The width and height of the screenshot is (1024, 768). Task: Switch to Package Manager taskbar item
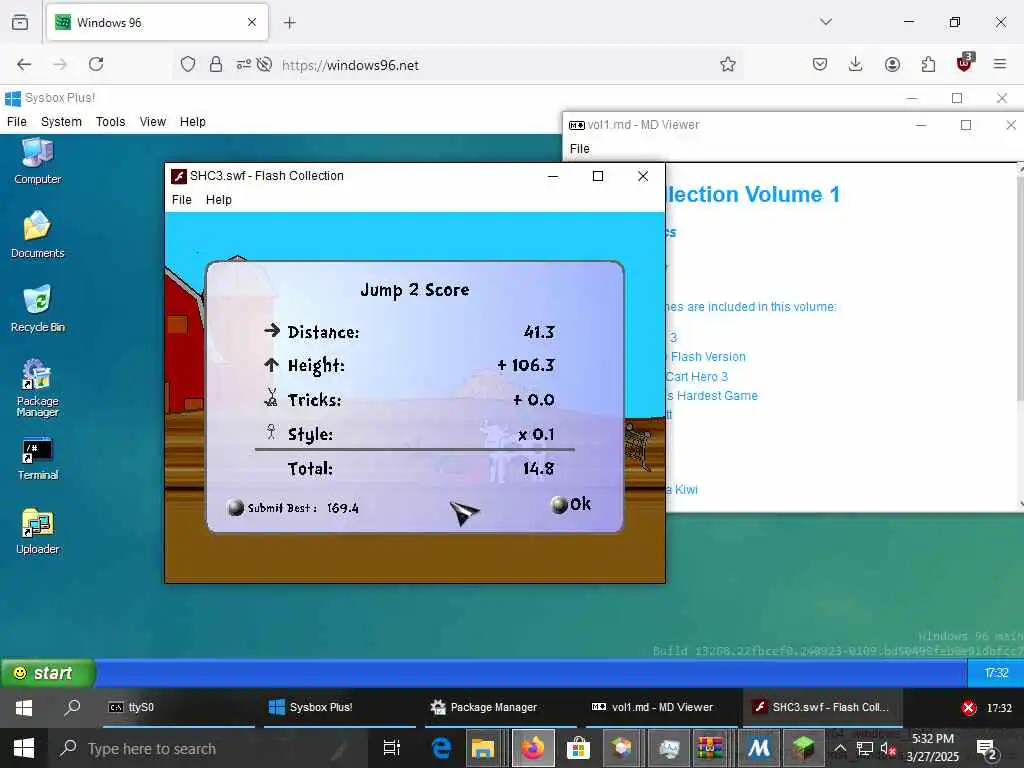pyautogui.click(x=501, y=707)
